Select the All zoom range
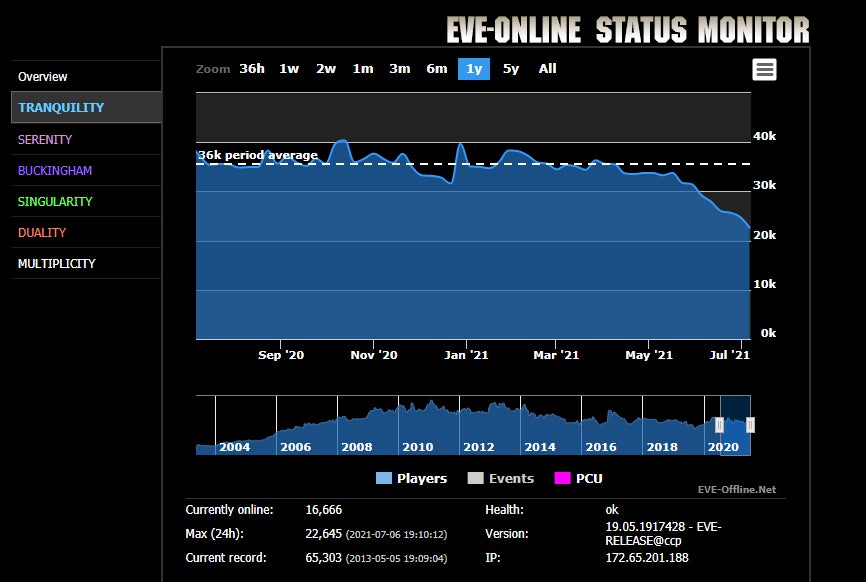The image size is (866, 582). point(547,69)
